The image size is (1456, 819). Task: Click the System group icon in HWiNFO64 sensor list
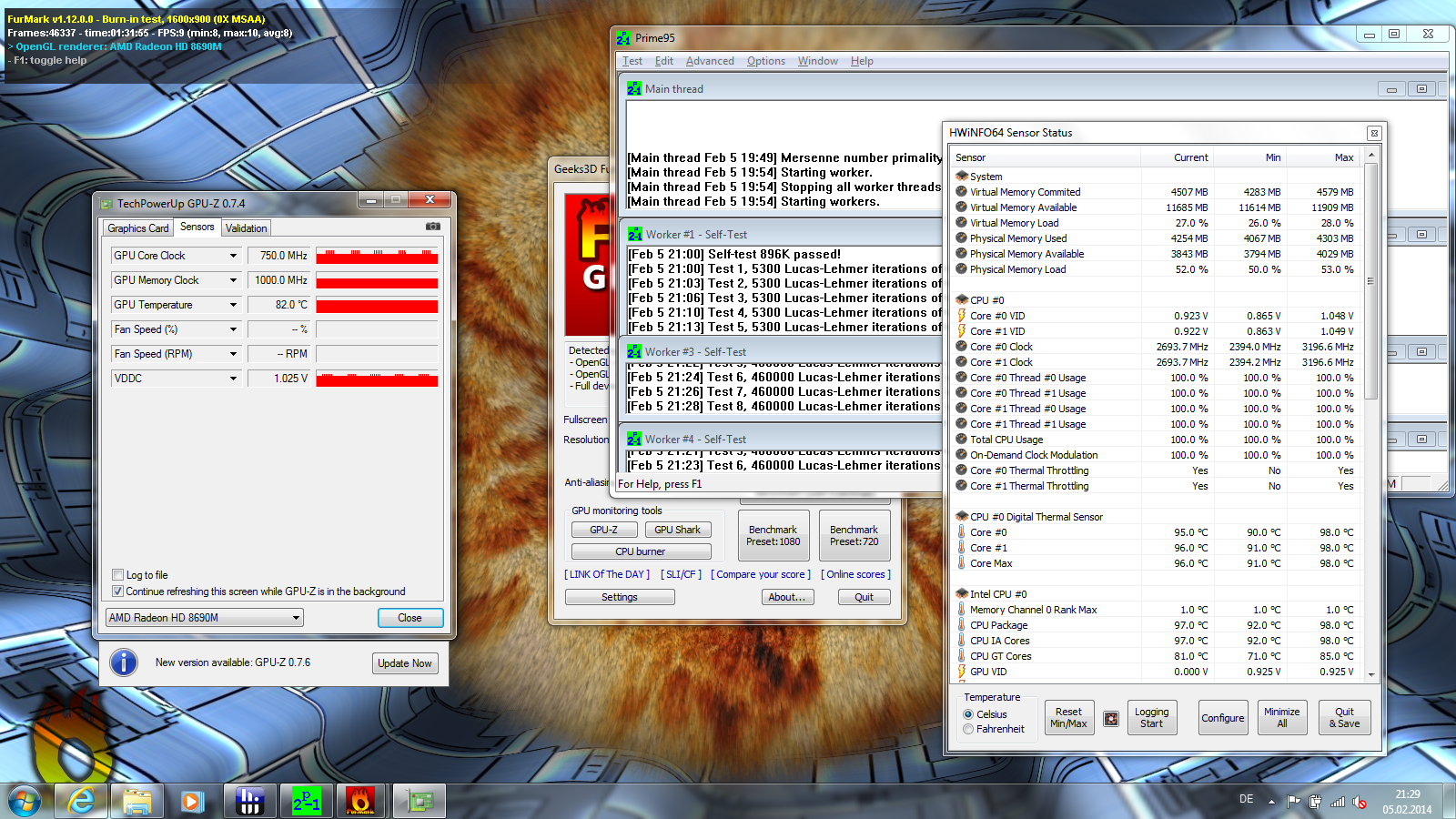coord(962,177)
